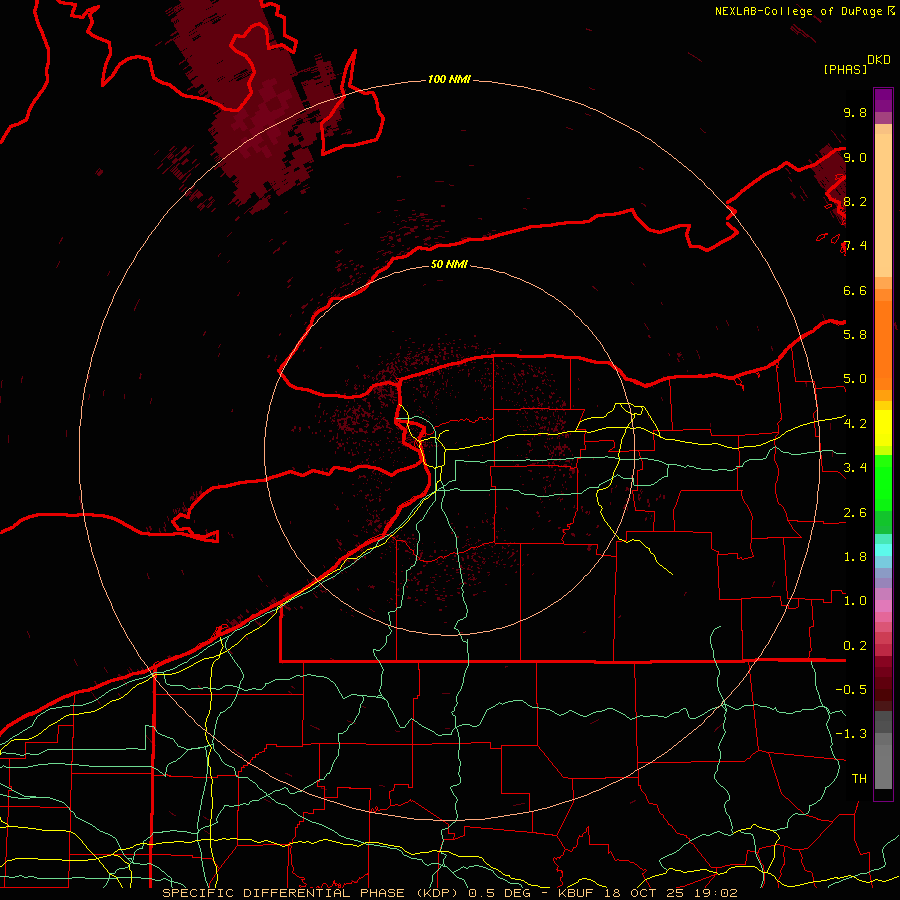Image resolution: width=900 pixels, height=900 pixels.
Task: Select the 3.4 value on the scale
Action: (855, 468)
